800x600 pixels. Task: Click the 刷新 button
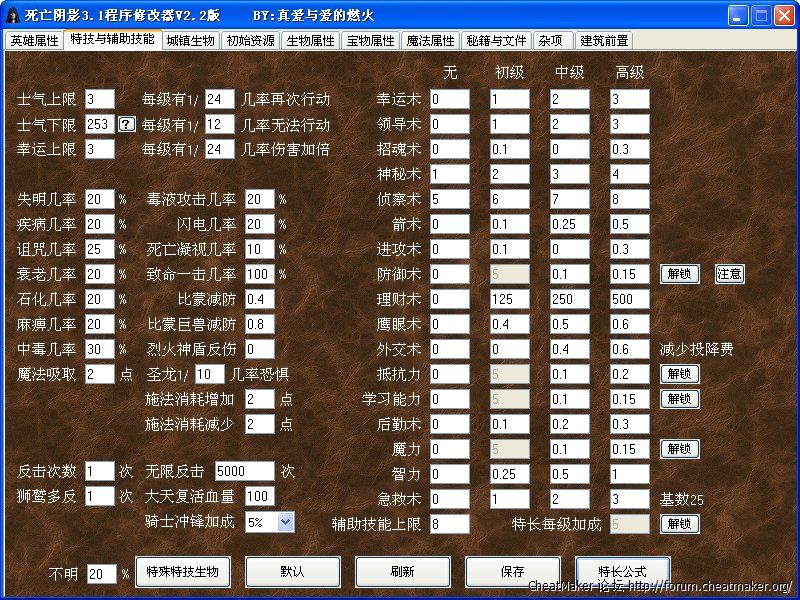click(x=403, y=572)
